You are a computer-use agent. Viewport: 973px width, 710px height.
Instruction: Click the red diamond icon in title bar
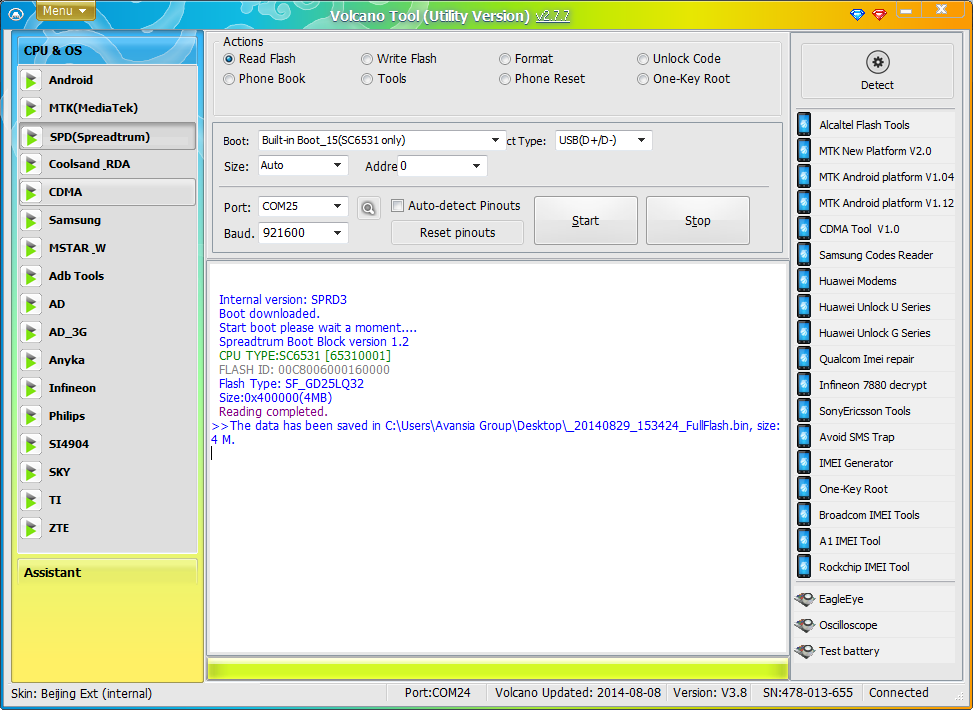(879, 14)
